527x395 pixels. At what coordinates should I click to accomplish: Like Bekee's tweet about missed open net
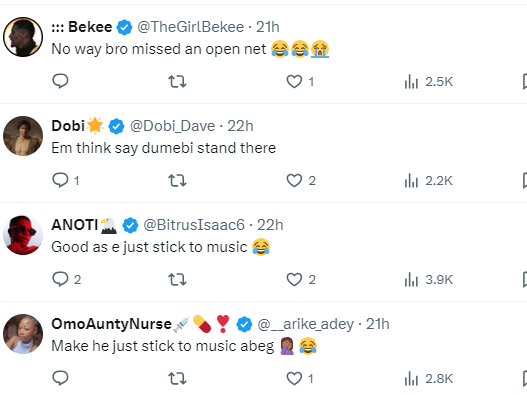[300, 81]
